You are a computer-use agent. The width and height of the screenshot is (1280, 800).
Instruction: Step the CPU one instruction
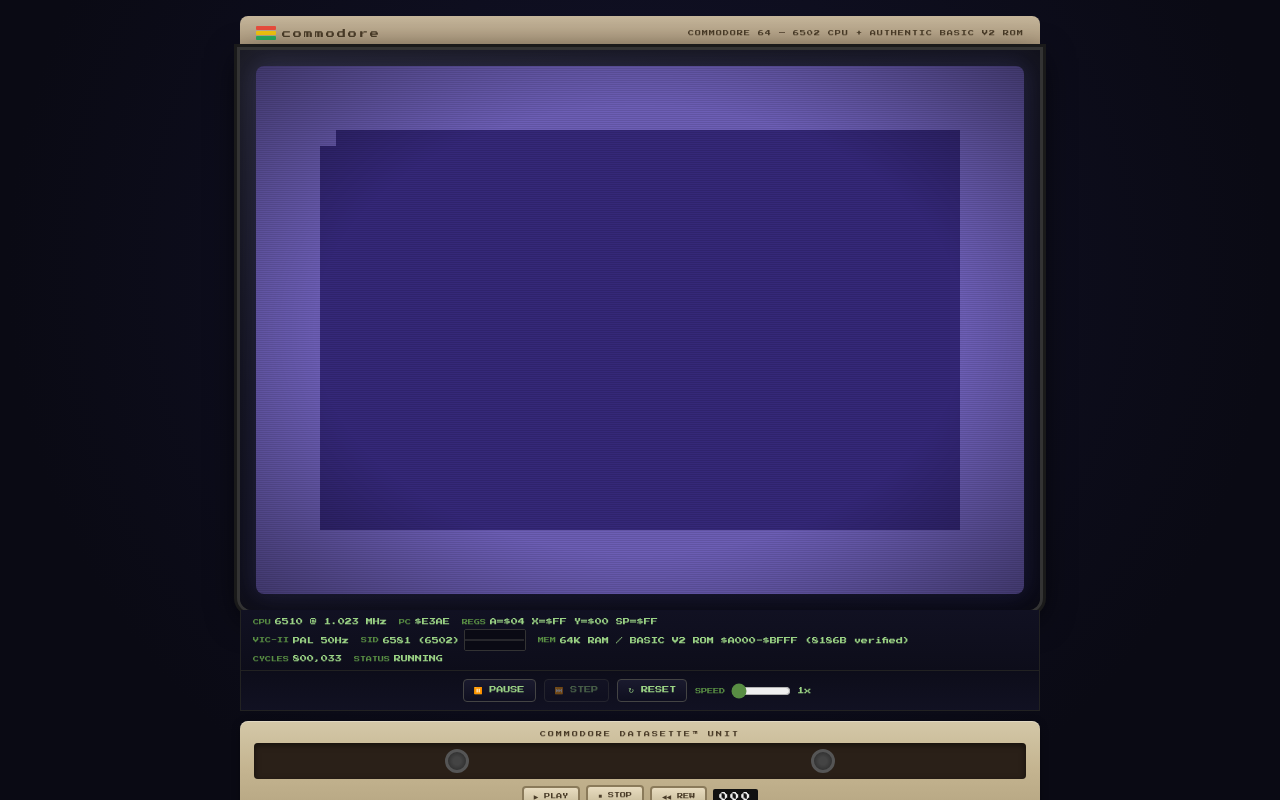point(576,690)
